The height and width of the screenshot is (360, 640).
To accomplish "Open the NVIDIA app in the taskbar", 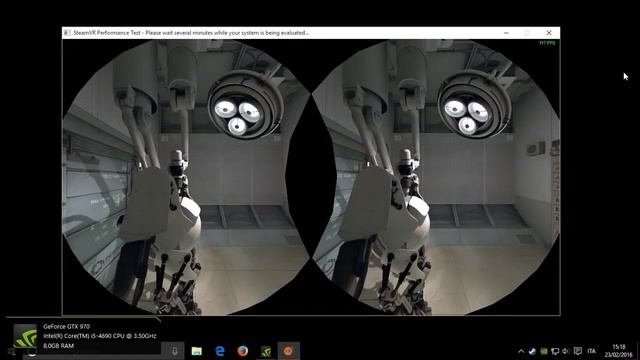I will [266, 351].
